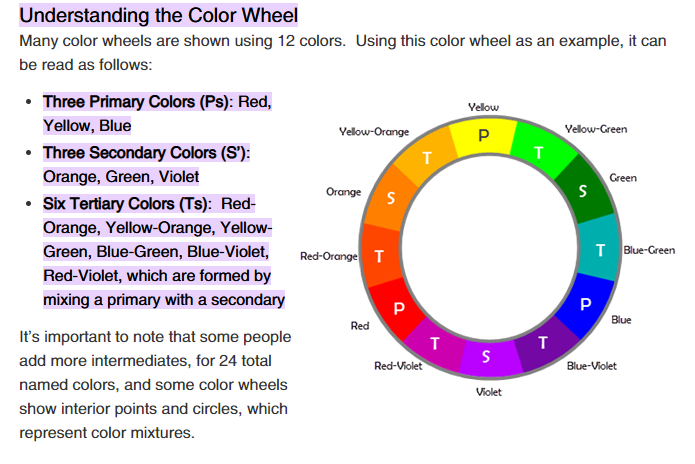Viewport: 695px width, 464px height.
Task: Select the red P segment
Action: pos(398,309)
